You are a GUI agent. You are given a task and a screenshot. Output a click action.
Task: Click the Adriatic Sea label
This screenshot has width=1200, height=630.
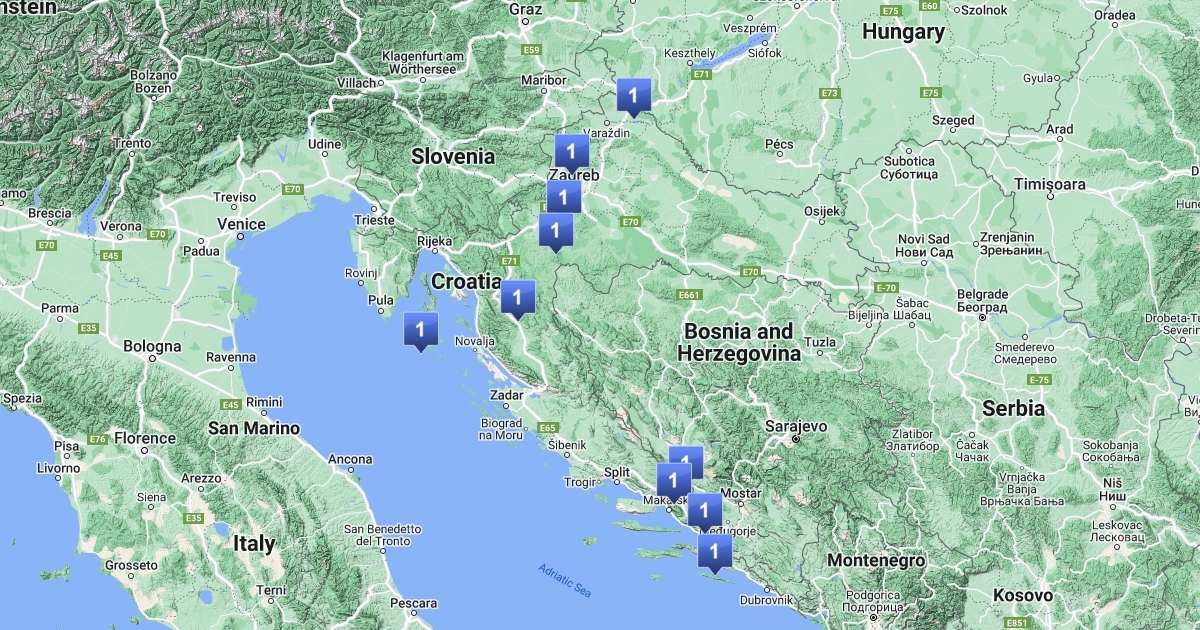(564, 582)
